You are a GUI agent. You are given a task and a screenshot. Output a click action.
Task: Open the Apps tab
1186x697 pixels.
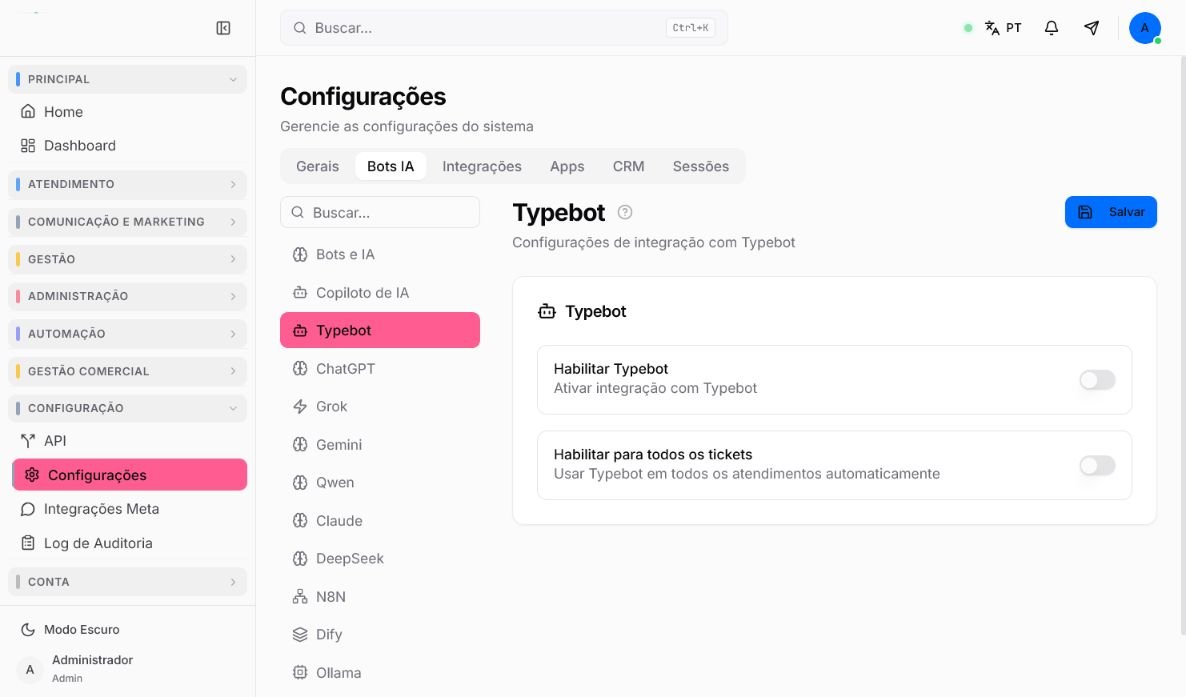tap(567, 166)
